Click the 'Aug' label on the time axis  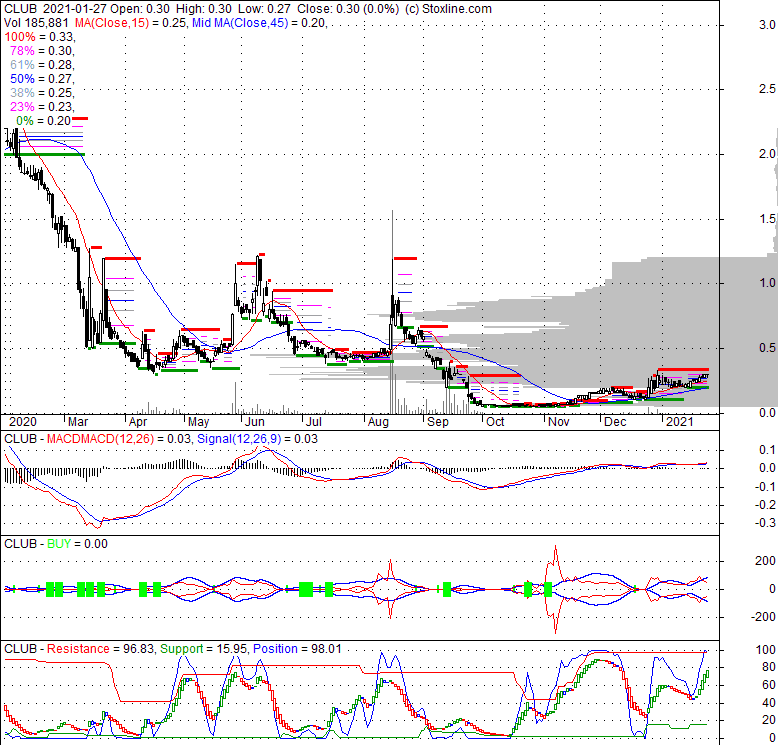(378, 422)
